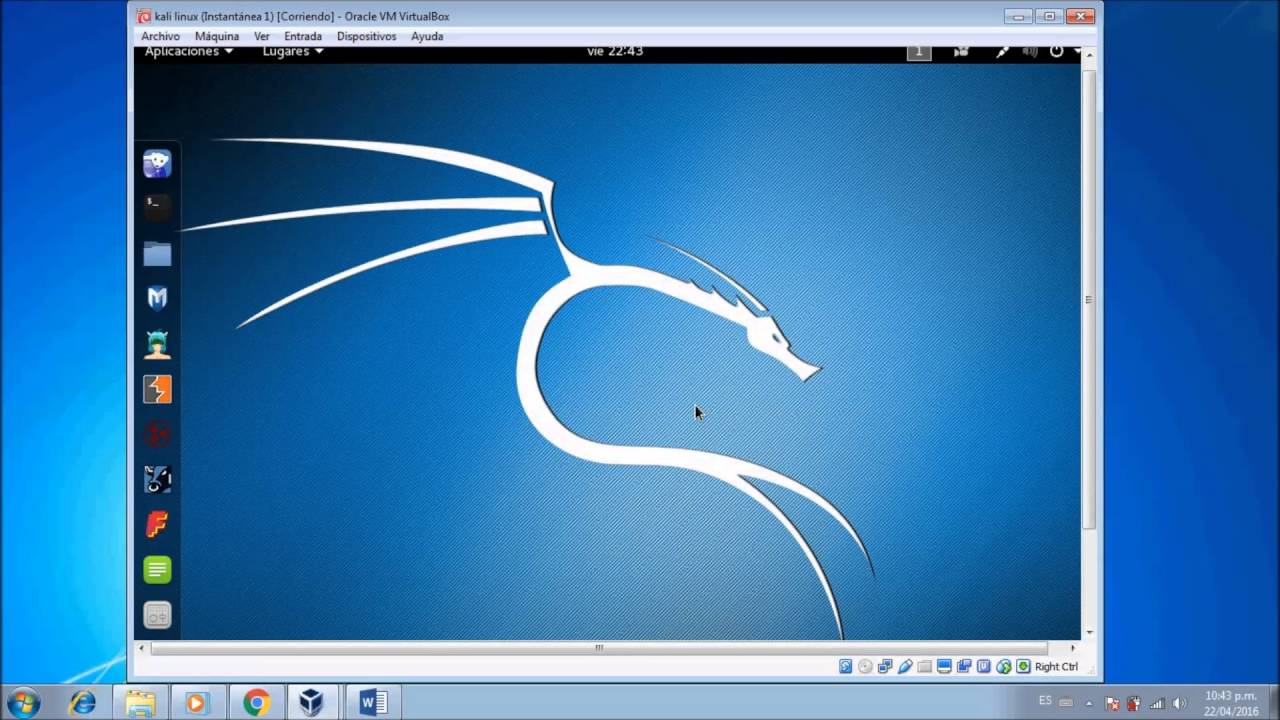Click the gray icon at dock bottom
1280x720 pixels.
tap(157, 615)
